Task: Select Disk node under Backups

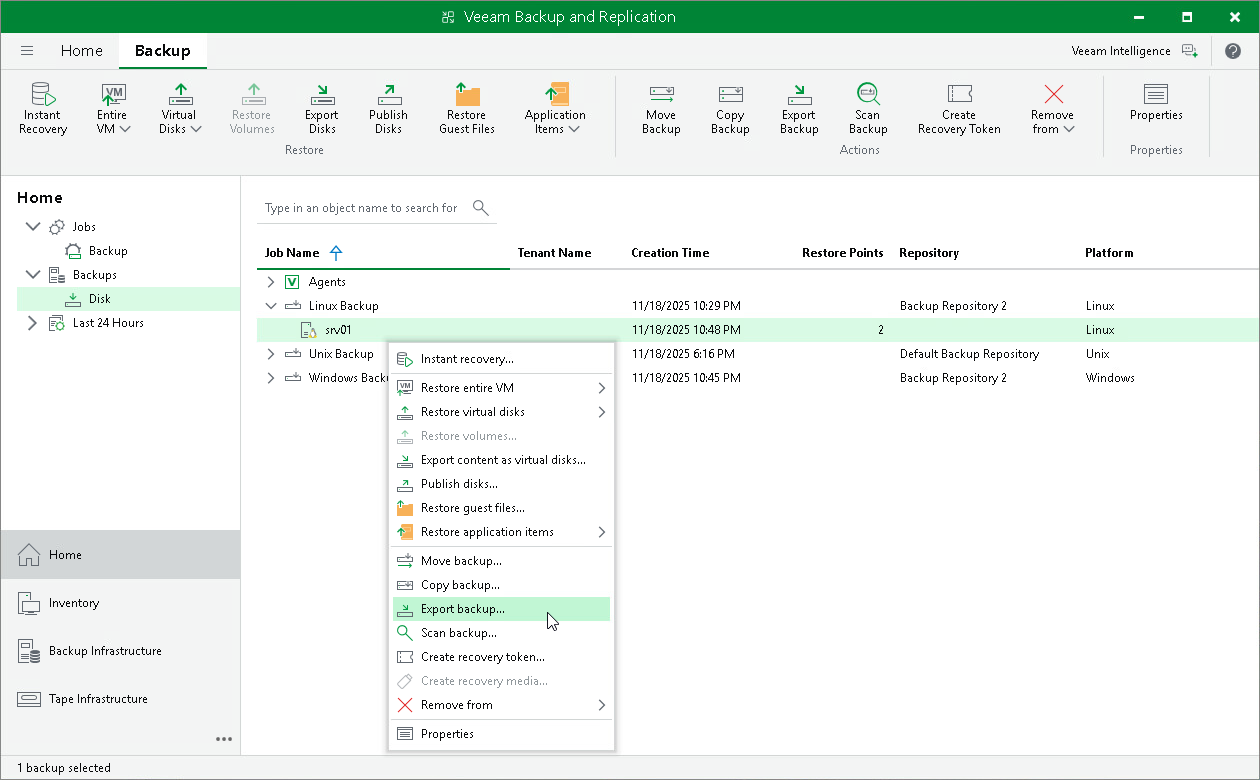Action: click(x=128, y=299)
